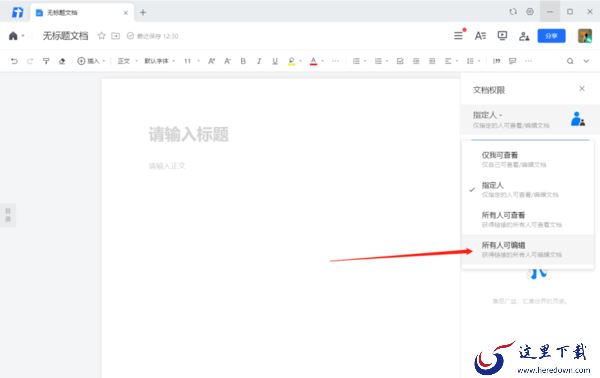This screenshot has width=600, height=378.
Task: Click the last saved status indicator
Action: point(153,36)
